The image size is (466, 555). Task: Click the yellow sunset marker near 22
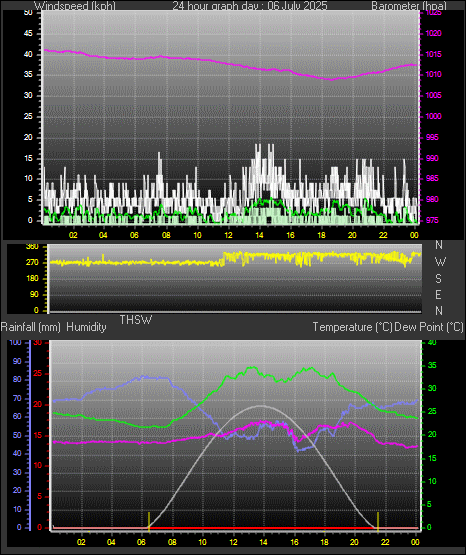(x=378, y=521)
